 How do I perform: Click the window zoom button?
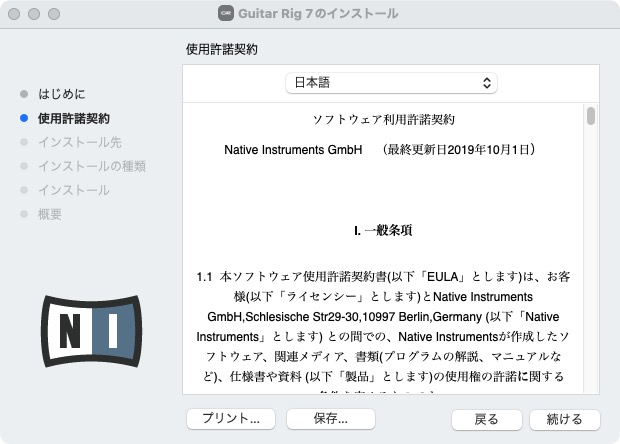click(54, 14)
